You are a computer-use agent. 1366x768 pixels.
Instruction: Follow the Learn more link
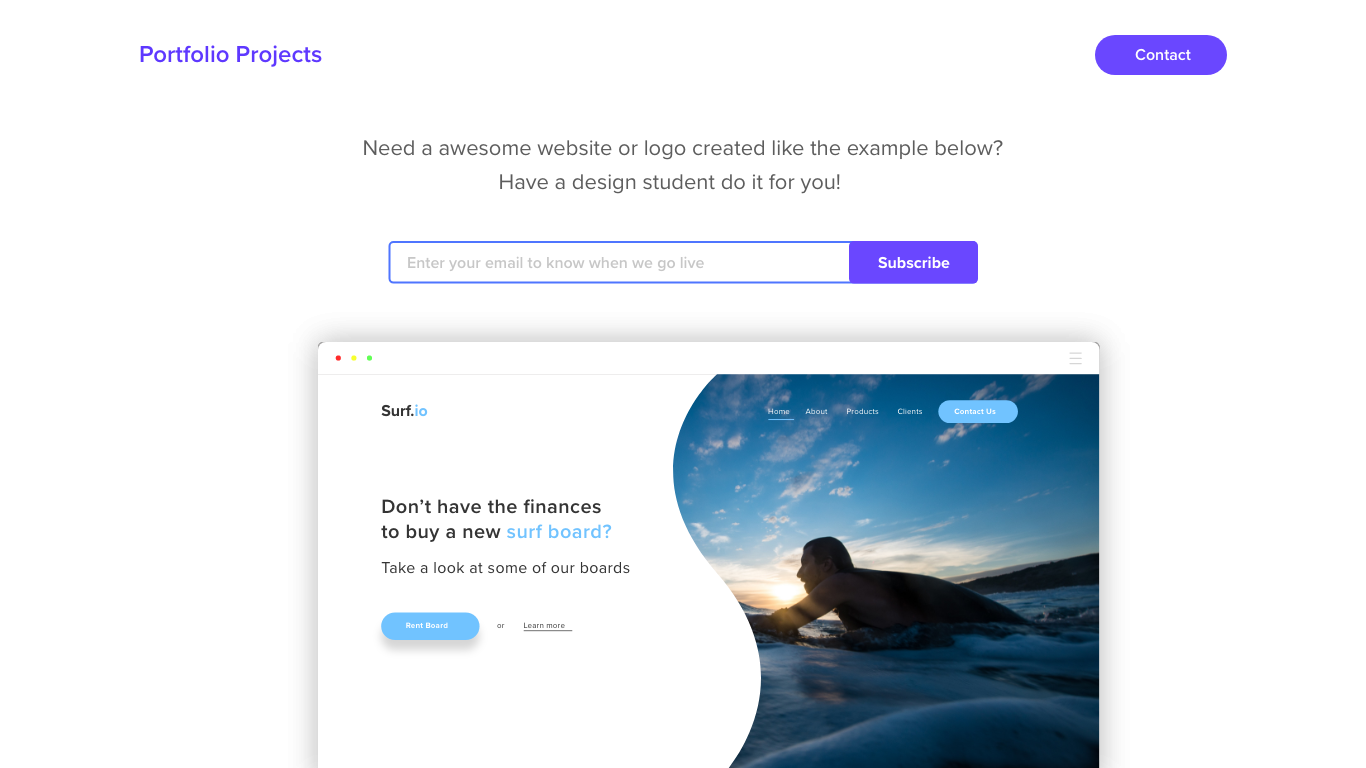544,626
